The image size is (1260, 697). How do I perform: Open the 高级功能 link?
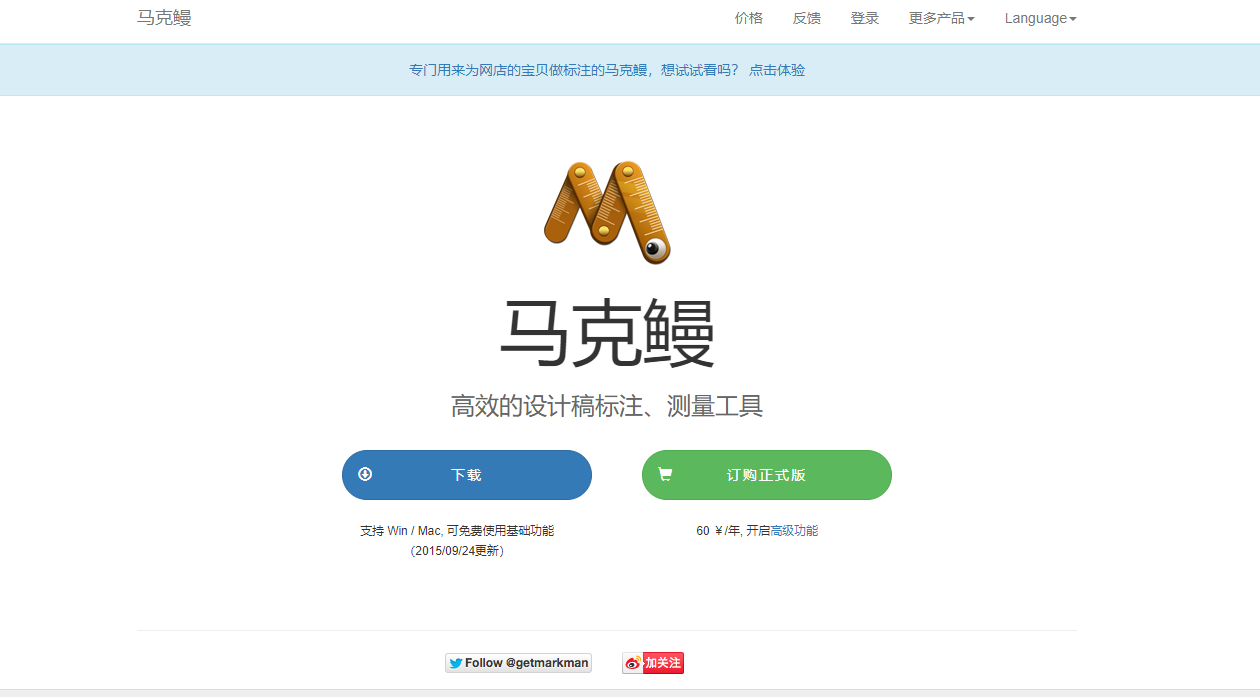click(x=794, y=531)
